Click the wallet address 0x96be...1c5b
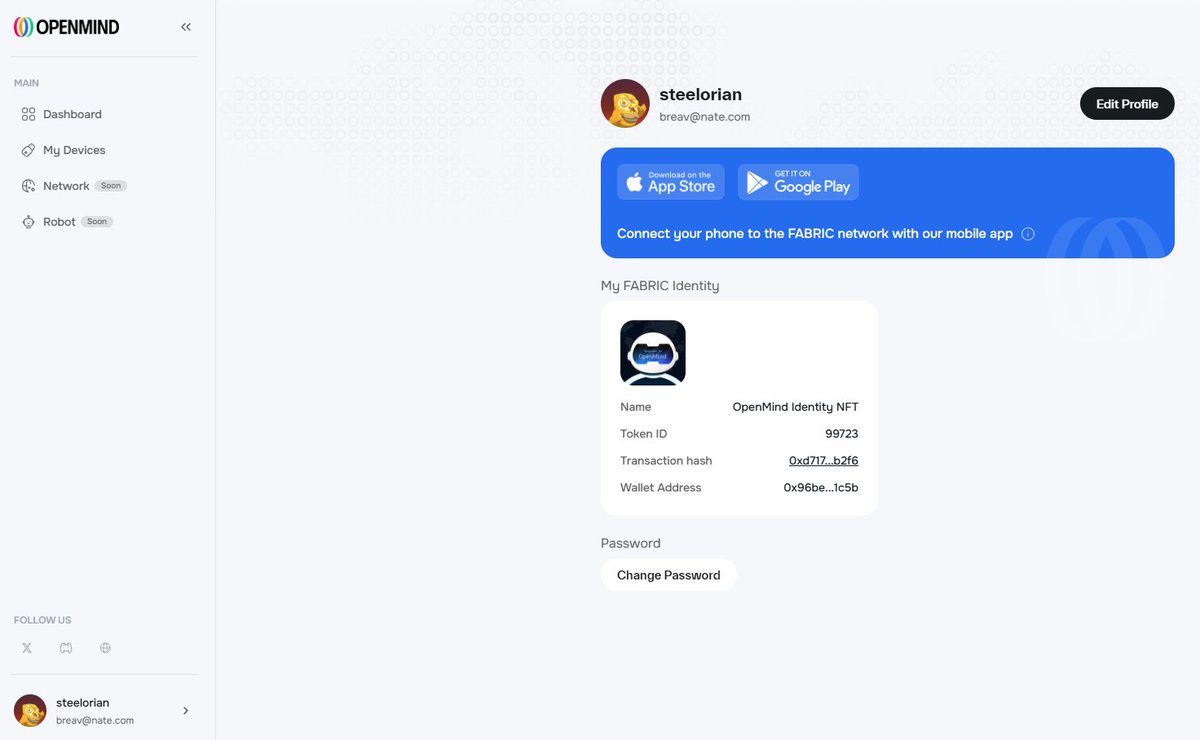 [x=821, y=488]
